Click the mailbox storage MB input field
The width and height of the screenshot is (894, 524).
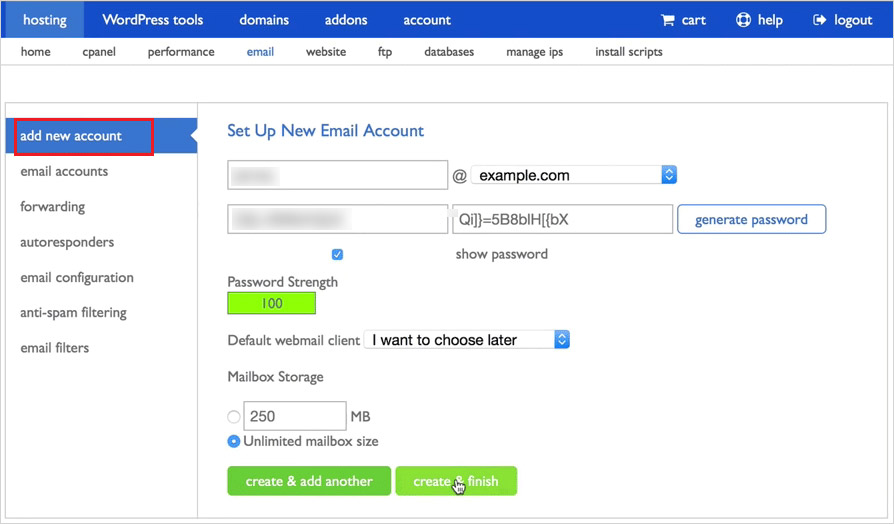[295, 416]
